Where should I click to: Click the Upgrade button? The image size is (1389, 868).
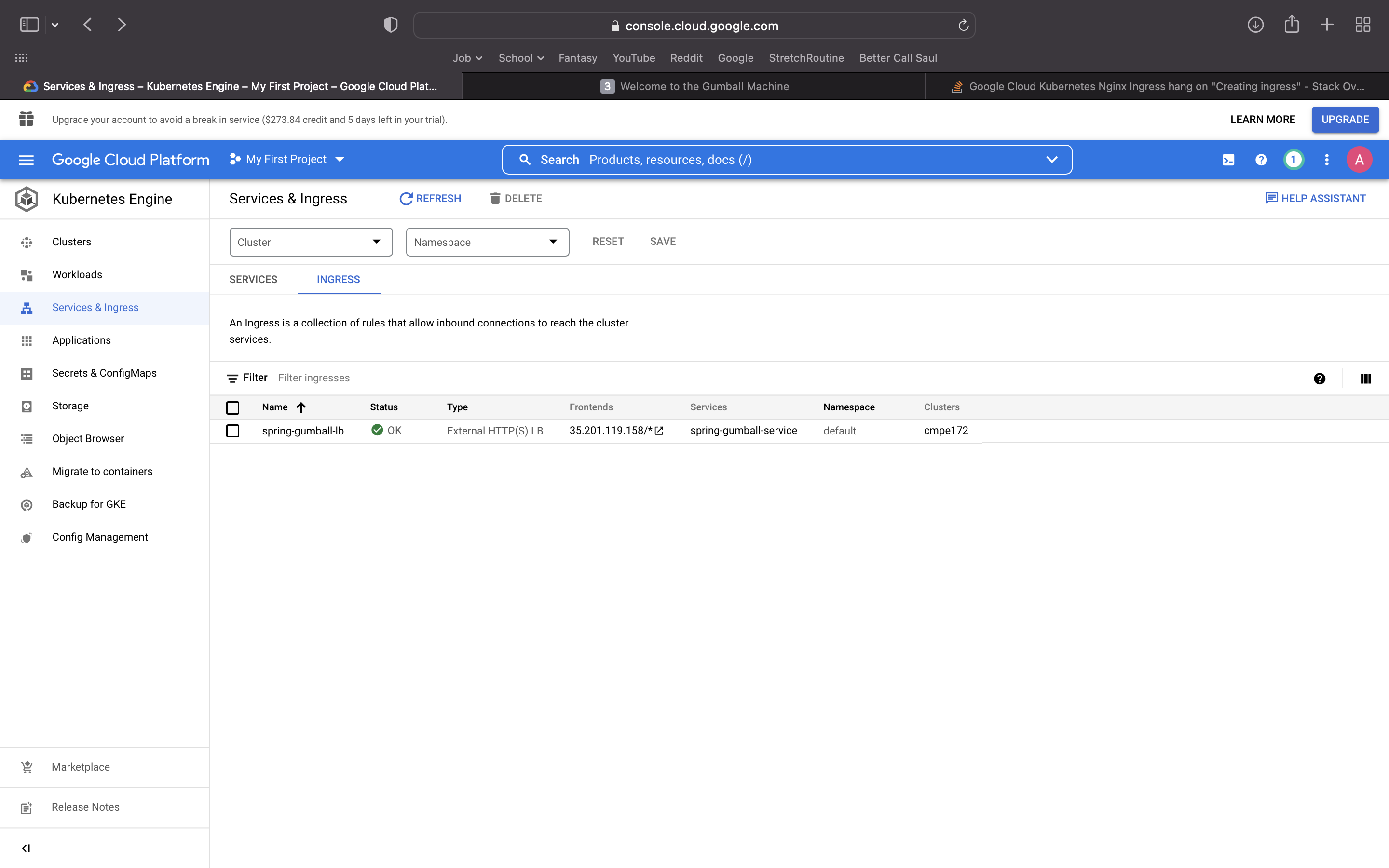pos(1344,120)
